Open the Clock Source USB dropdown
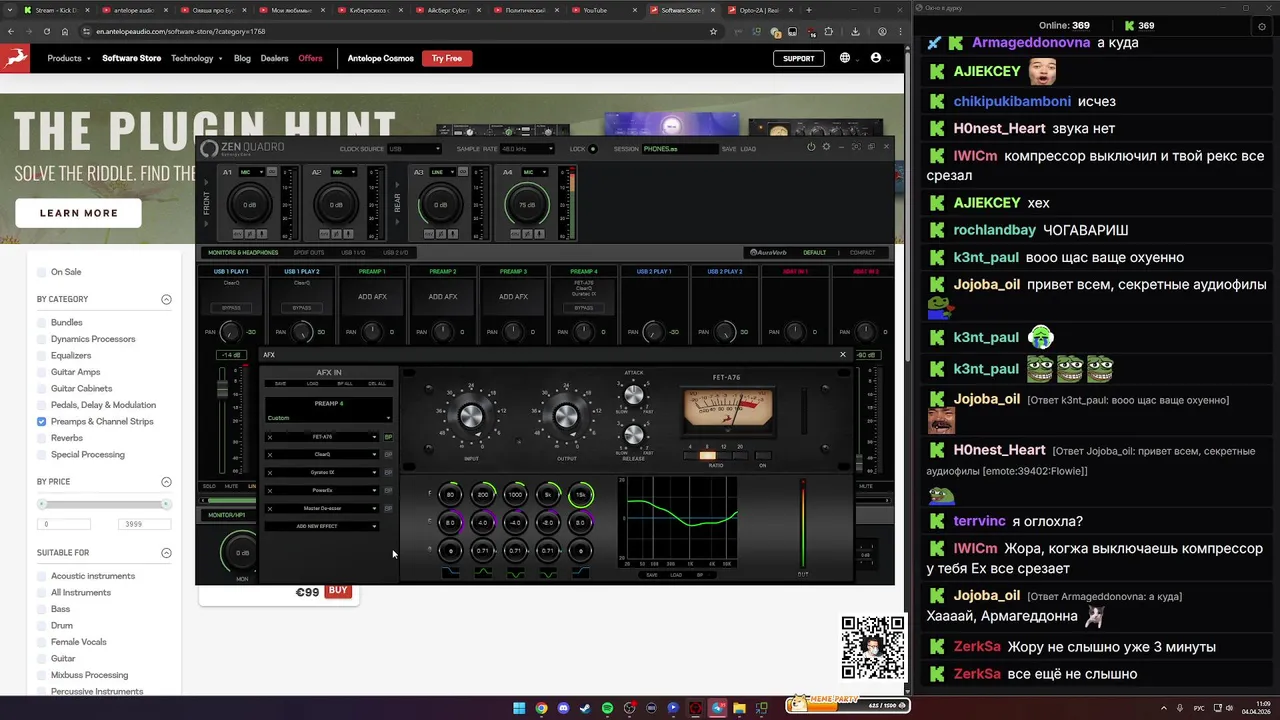 tap(414, 149)
